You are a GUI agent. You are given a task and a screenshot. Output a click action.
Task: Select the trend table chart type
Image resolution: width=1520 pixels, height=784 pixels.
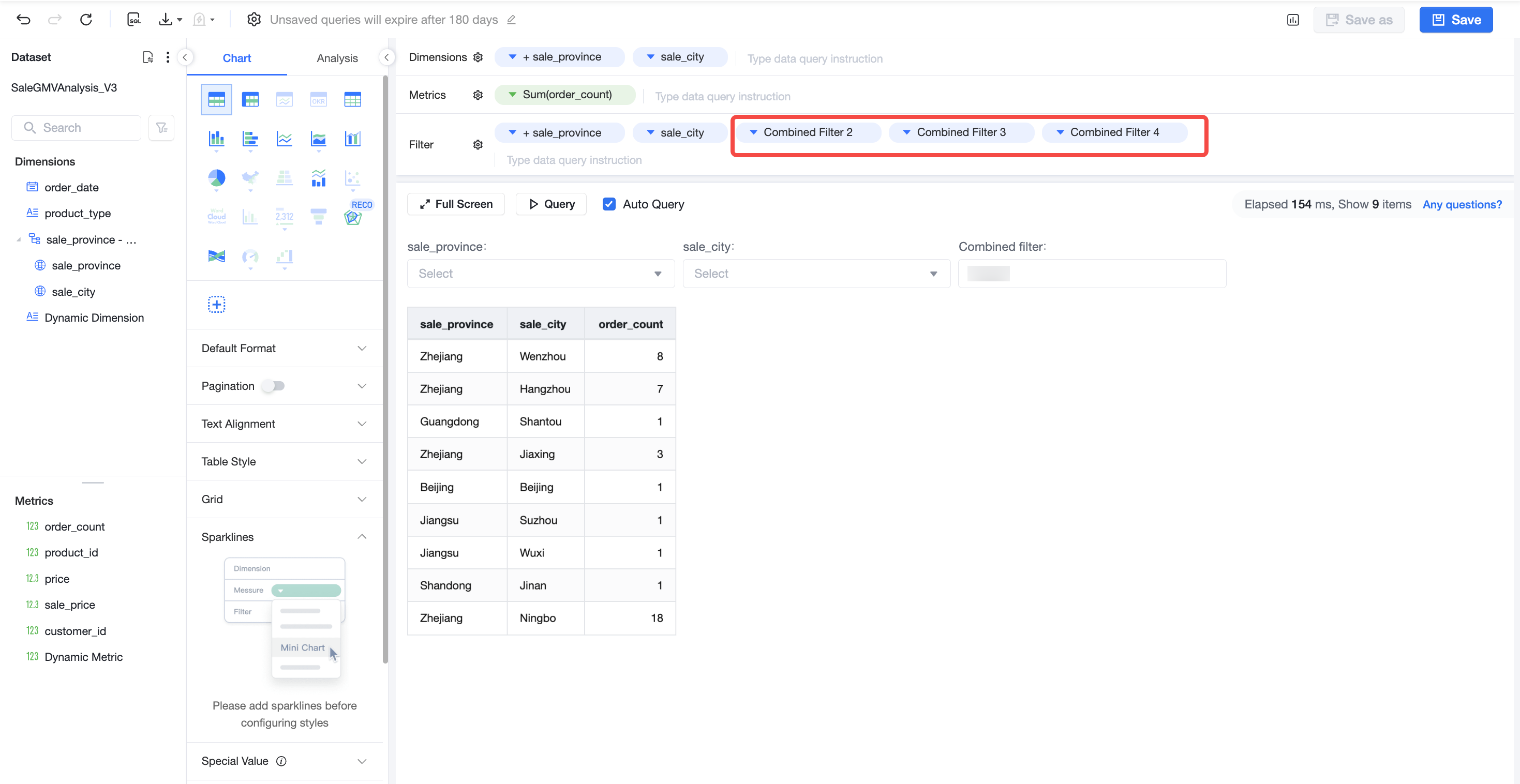[x=285, y=99]
